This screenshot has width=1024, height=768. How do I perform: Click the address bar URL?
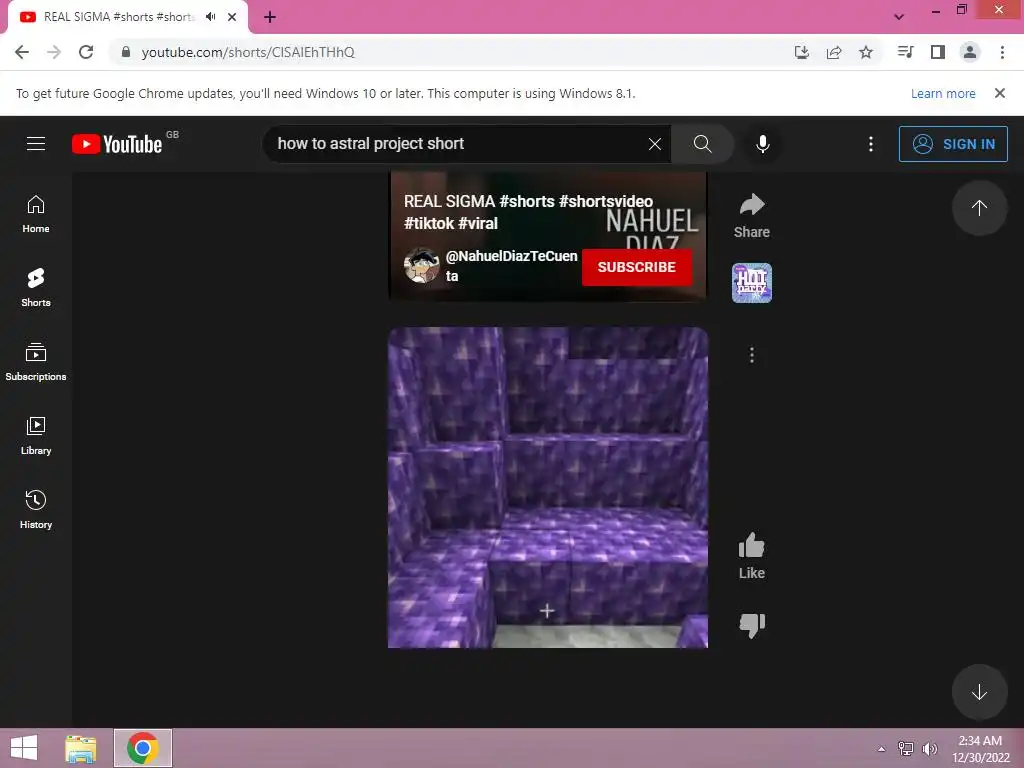pyautogui.click(x=248, y=52)
